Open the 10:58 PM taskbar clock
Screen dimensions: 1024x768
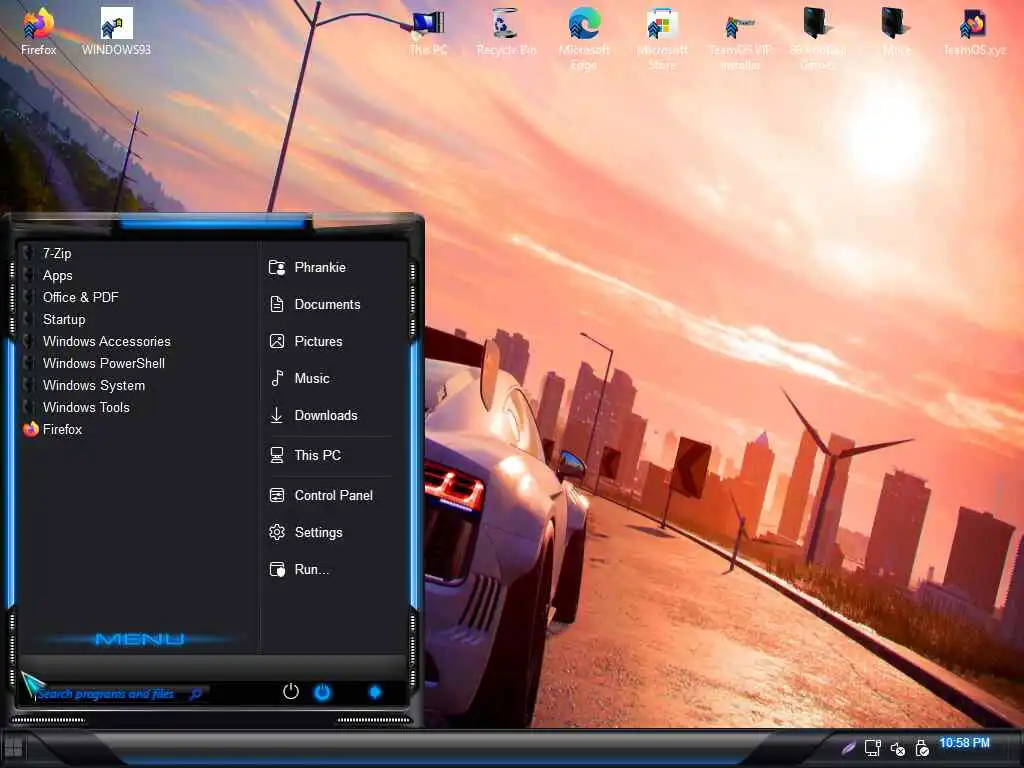tap(965, 743)
